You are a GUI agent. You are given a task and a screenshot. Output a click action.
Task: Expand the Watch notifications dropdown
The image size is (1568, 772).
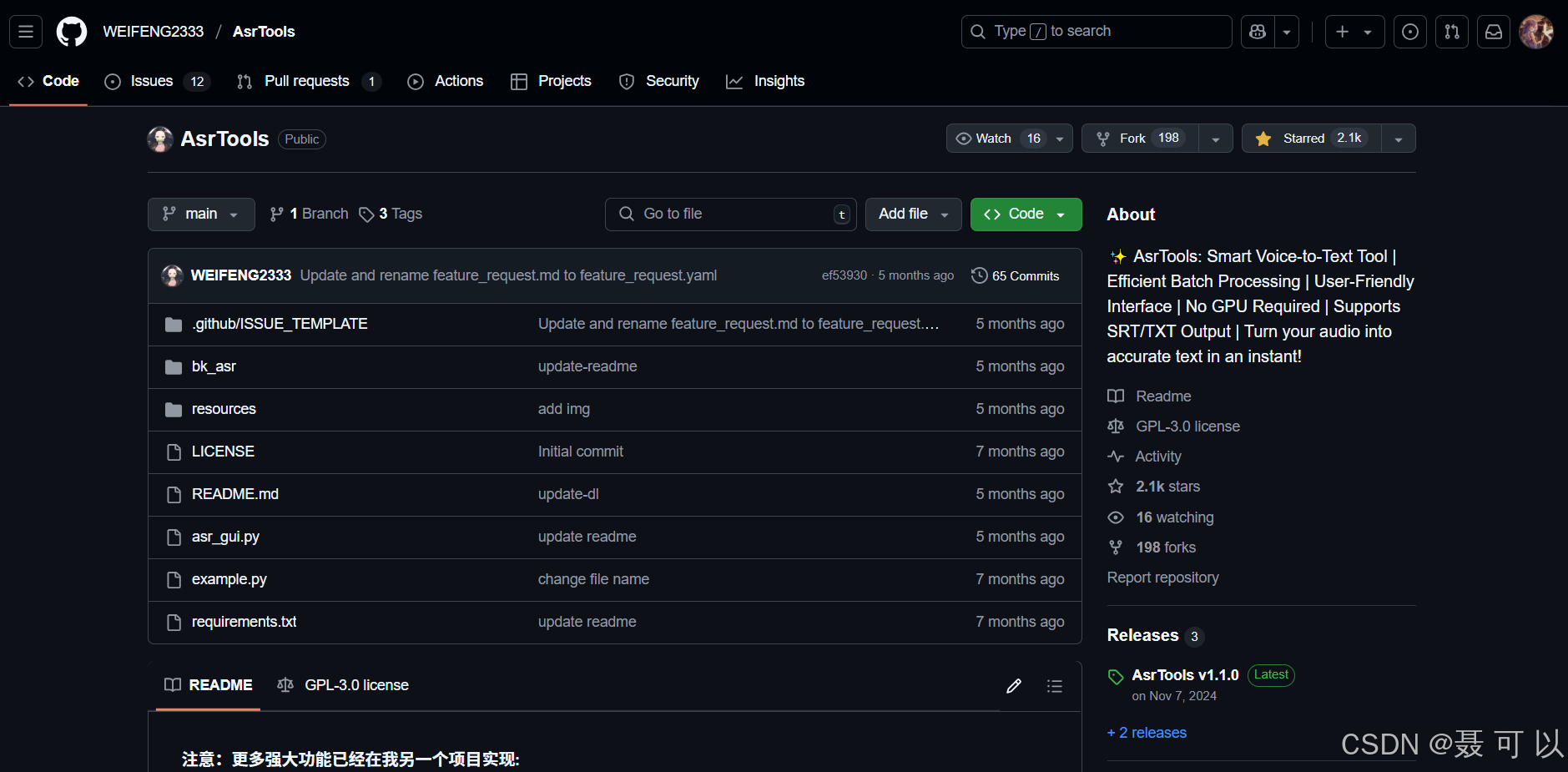point(1010,139)
